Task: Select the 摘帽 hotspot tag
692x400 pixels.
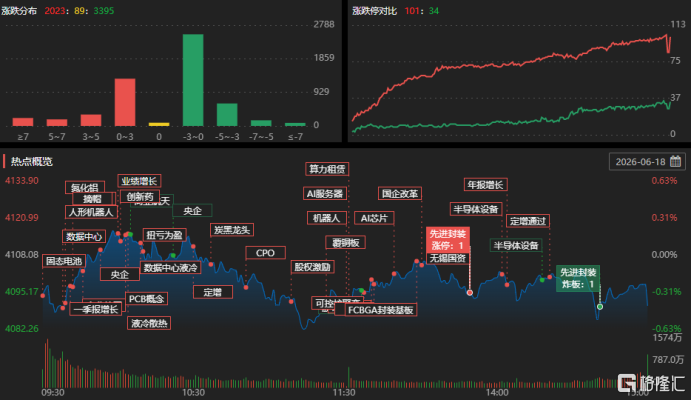Action: 93,199
